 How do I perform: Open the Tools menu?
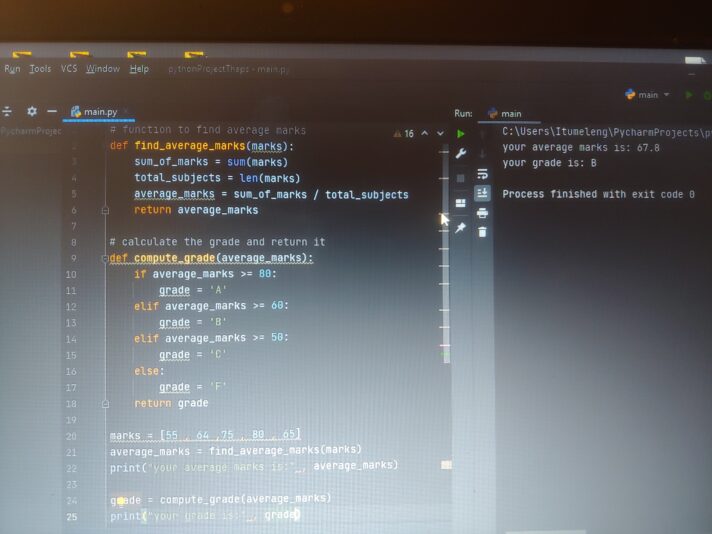(x=40, y=69)
